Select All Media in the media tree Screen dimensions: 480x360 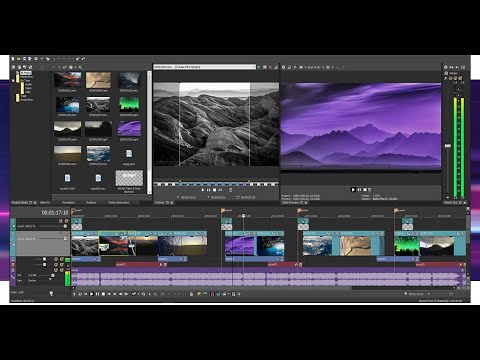point(26,73)
